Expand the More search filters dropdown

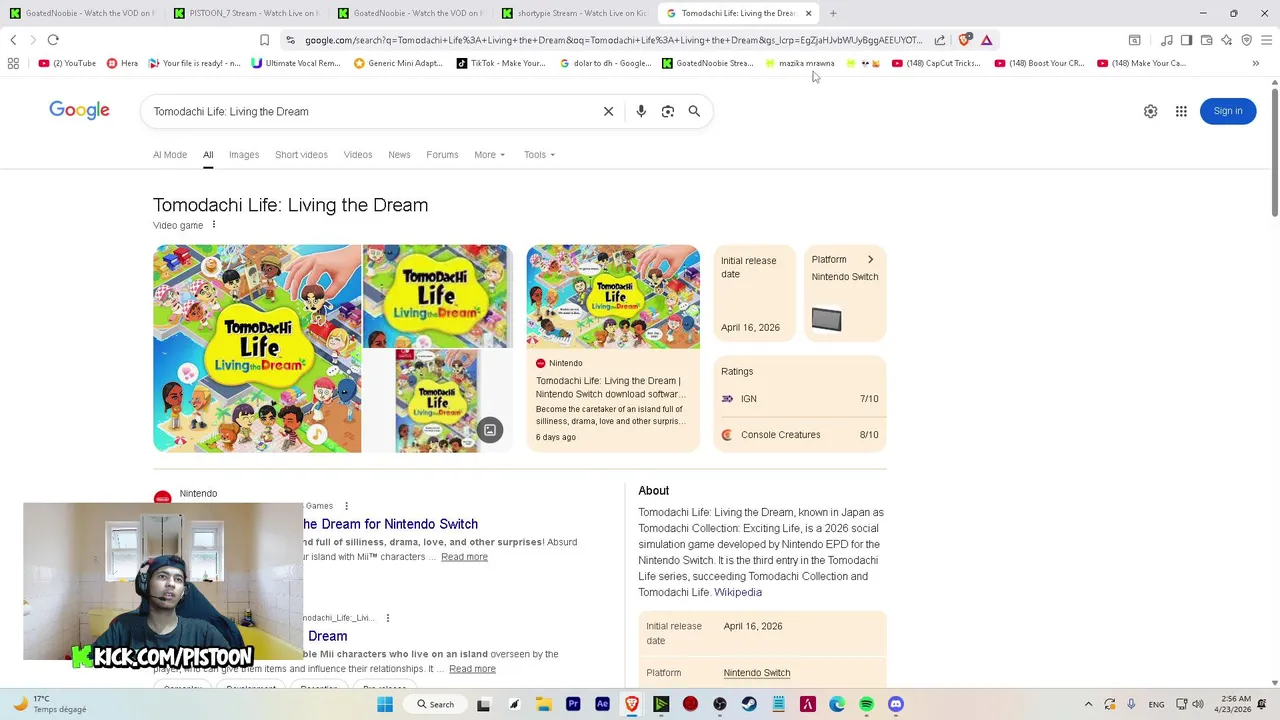pos(489,155)
